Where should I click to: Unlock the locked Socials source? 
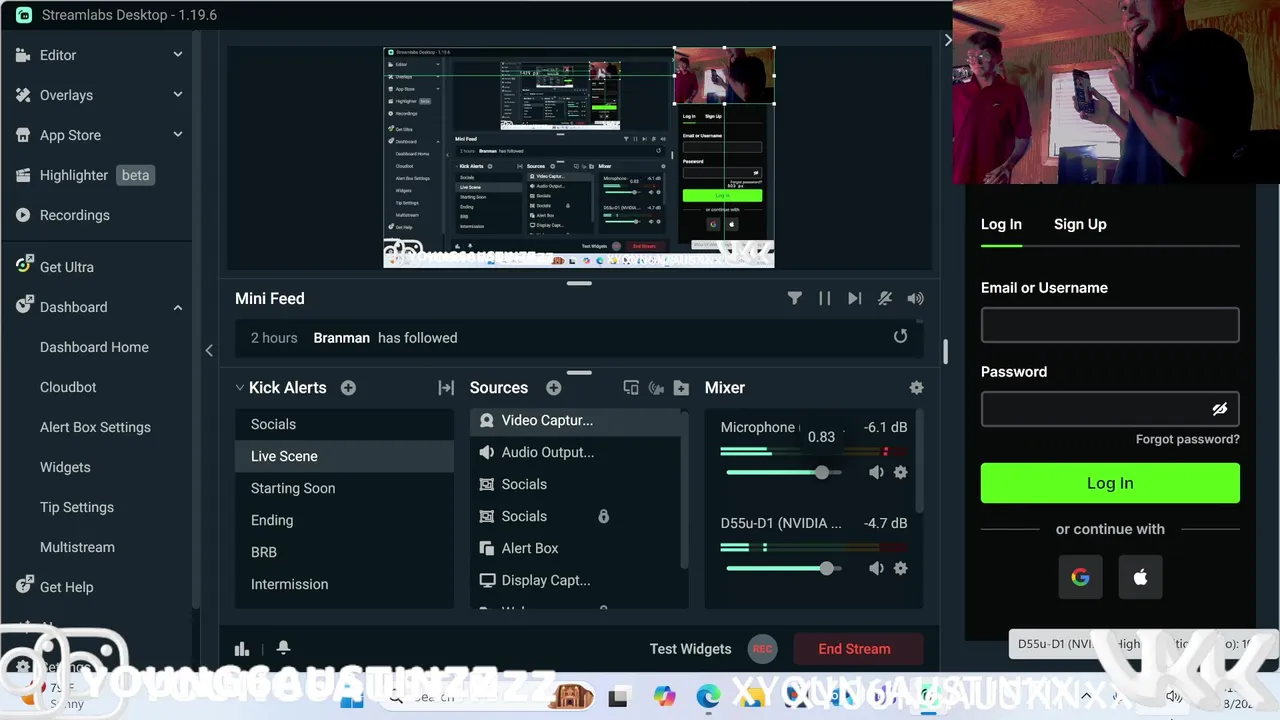tap(603, 516)
